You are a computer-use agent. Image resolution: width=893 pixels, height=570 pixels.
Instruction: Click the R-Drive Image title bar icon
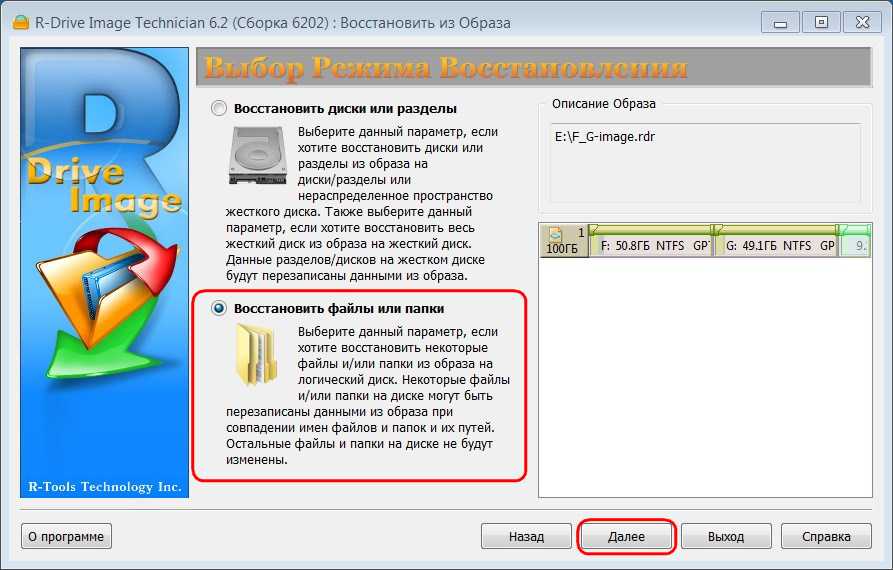[x=21, y=23]
